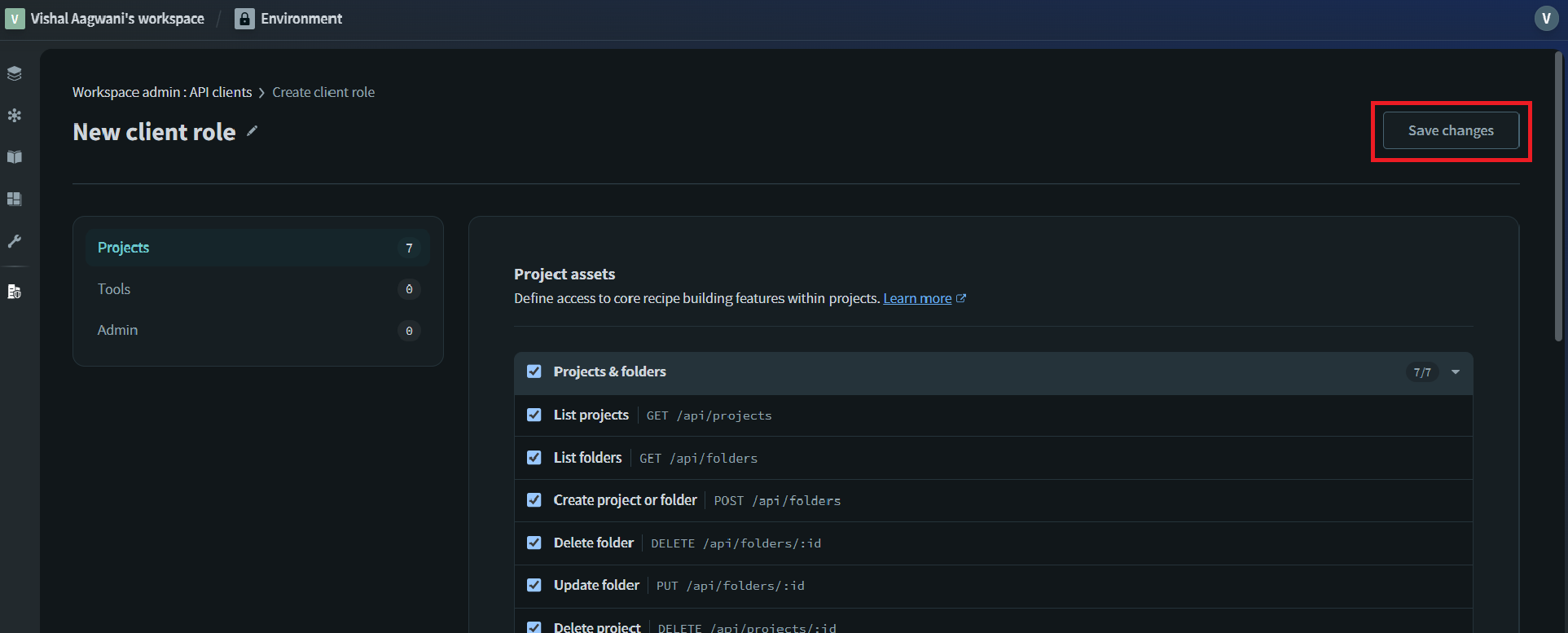
Task: Uncheck the Delete project checkbox
Action: 534,627
